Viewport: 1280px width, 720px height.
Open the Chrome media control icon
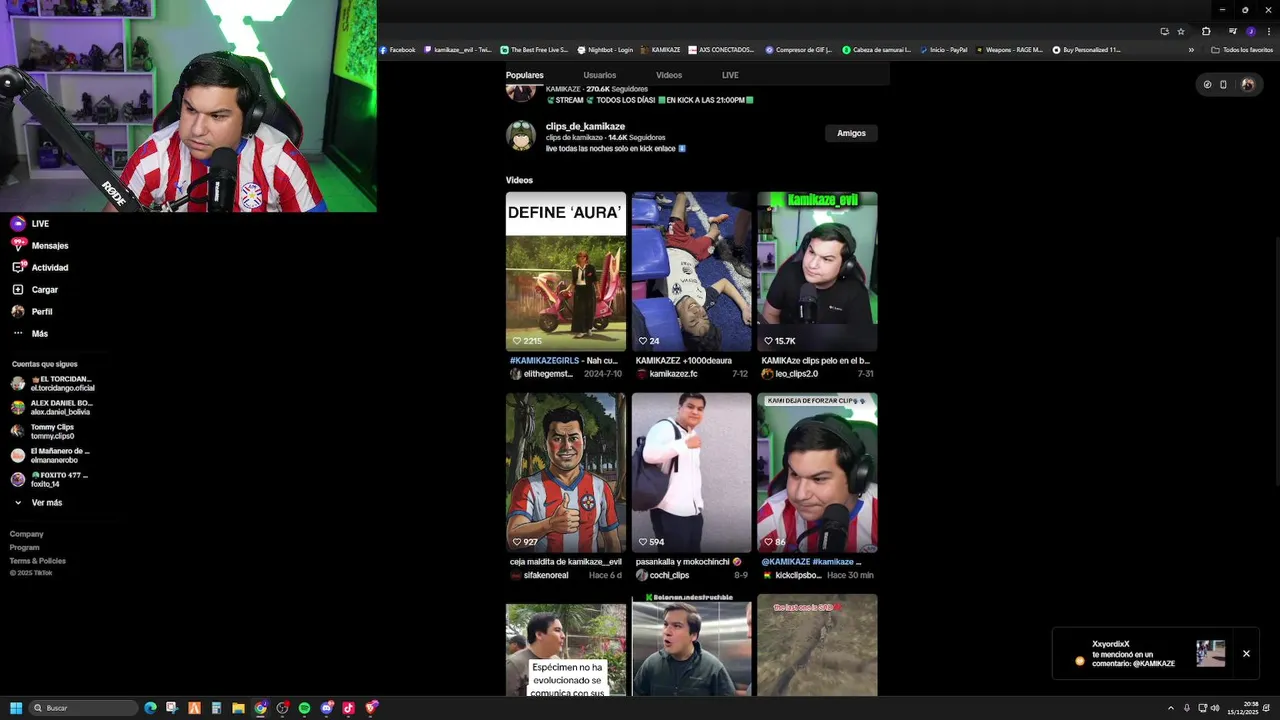pos(1233,31)
